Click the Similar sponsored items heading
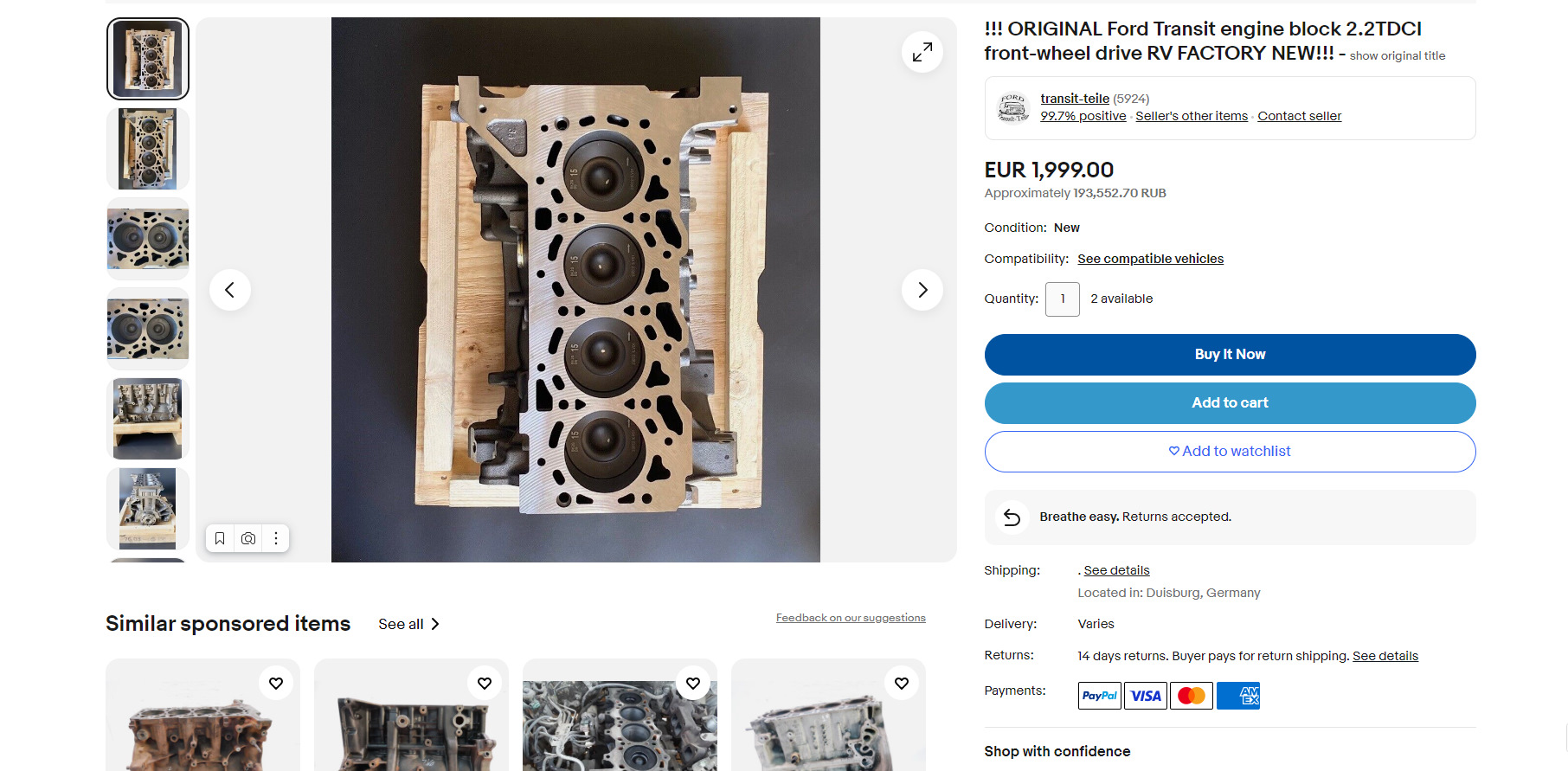Viewport: 1568px width, 771px height. 228,623
